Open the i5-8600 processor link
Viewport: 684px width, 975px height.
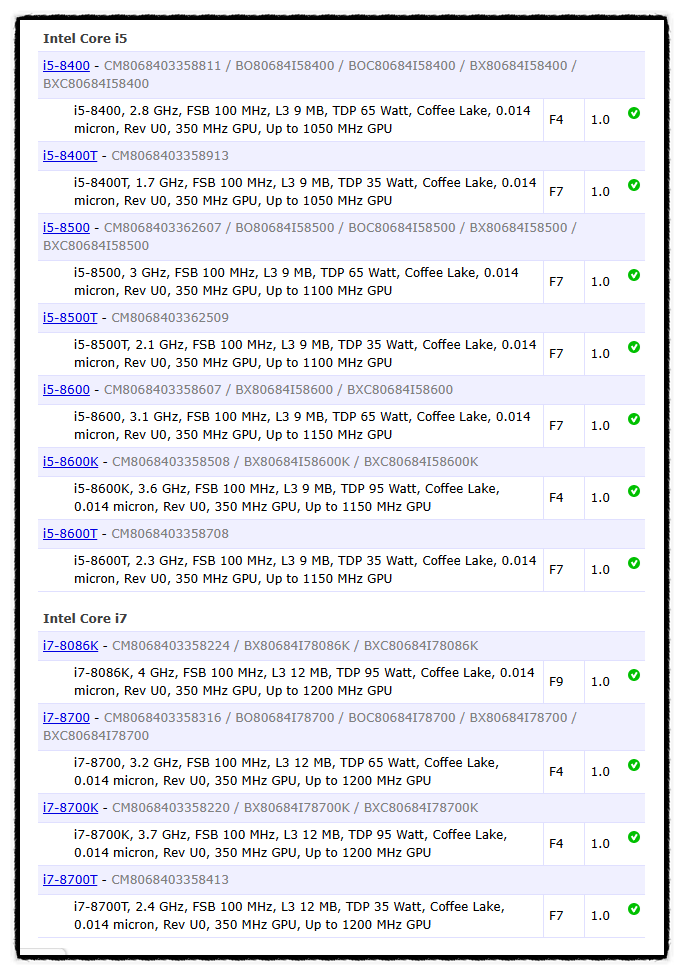pyautogui.click(x=66, y=390)
